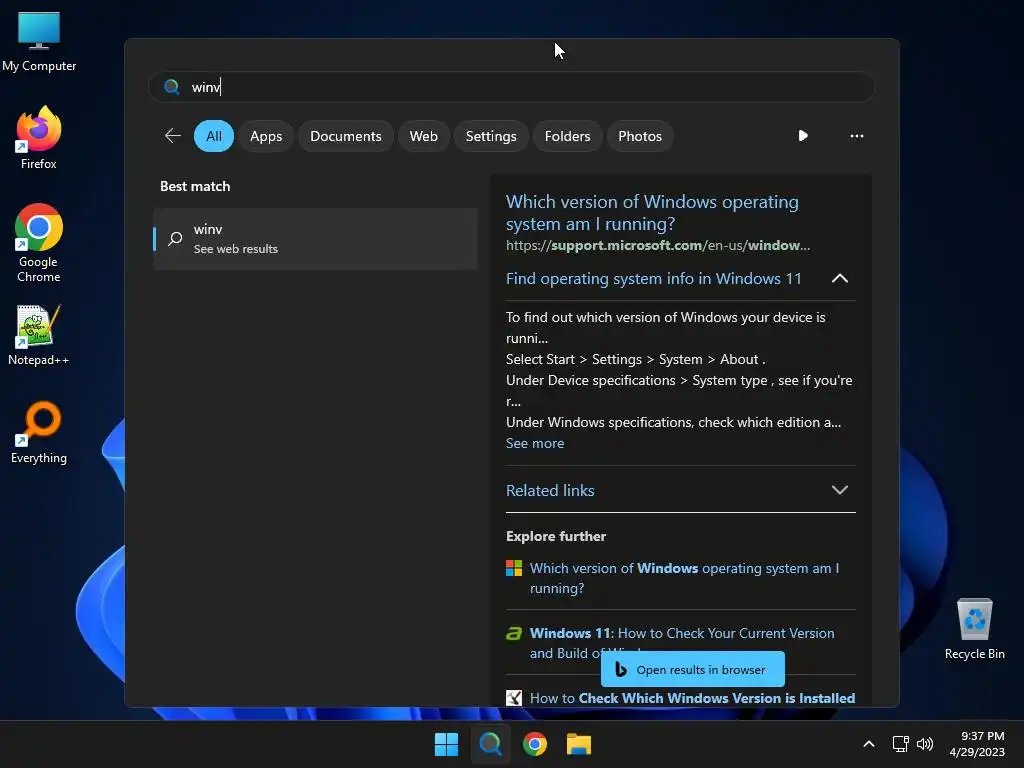1024x768 pixels.
Task: Open 'Which version of Windows' title link
Action: pyautogui.click(x=652, y=213)
